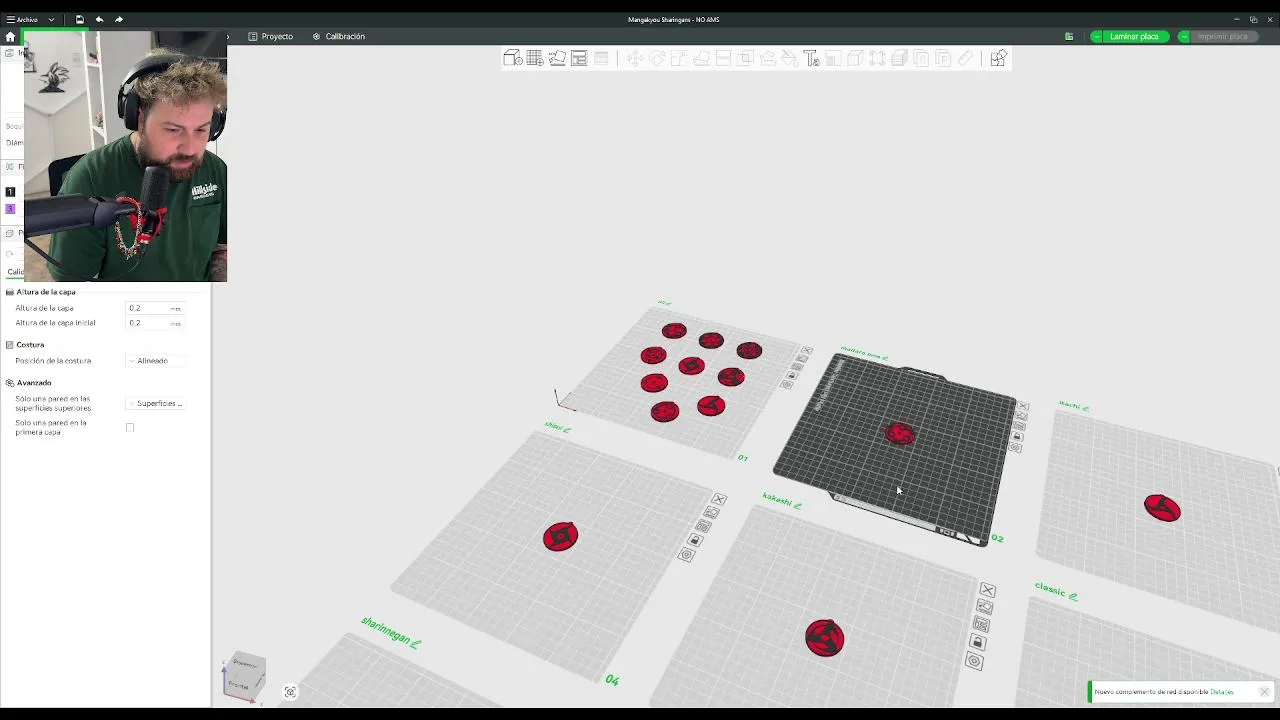
Task: Select filament swatch number 1
Action: click(x=10, y=192)
